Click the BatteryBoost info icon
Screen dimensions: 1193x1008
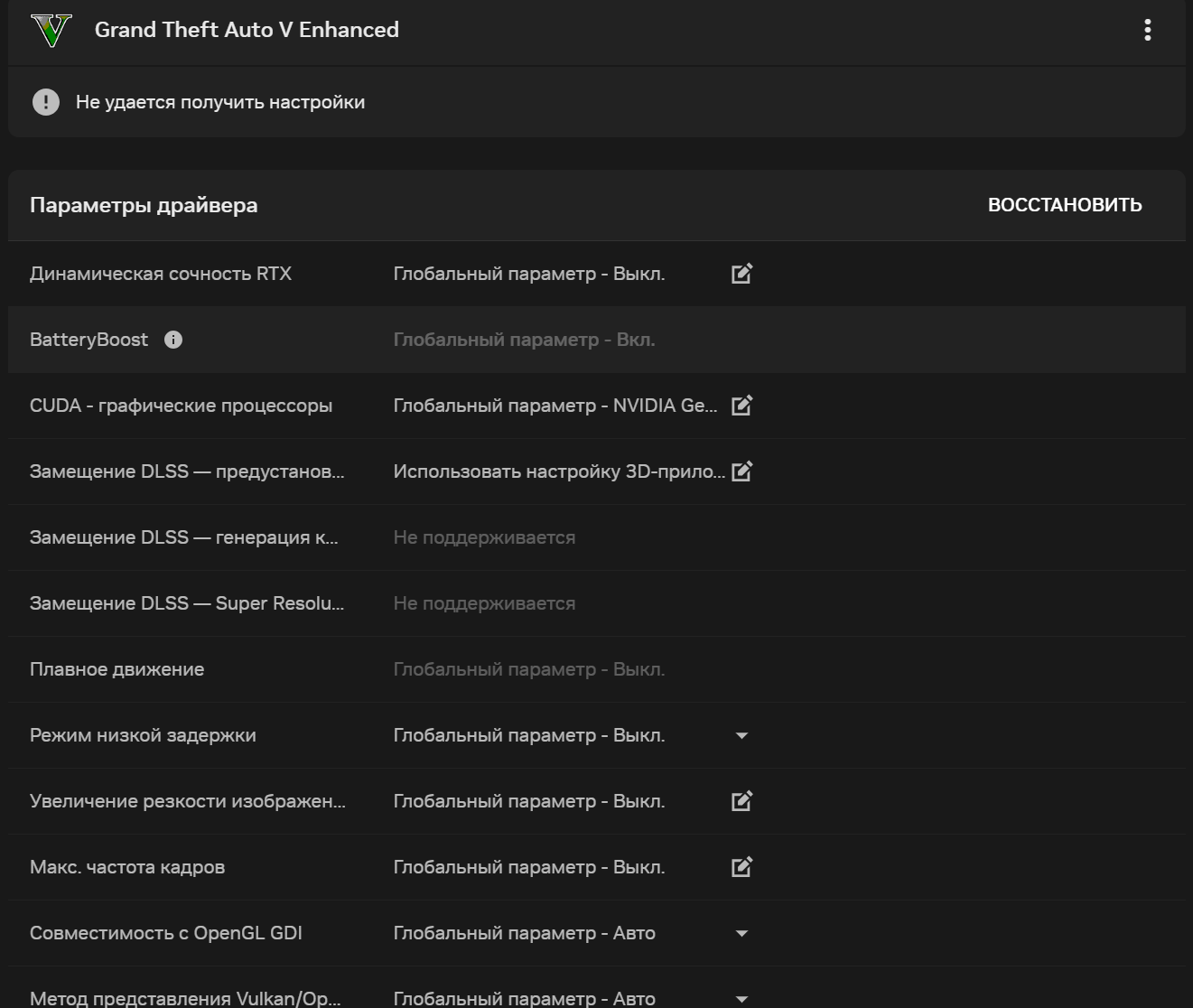[173, 340]
